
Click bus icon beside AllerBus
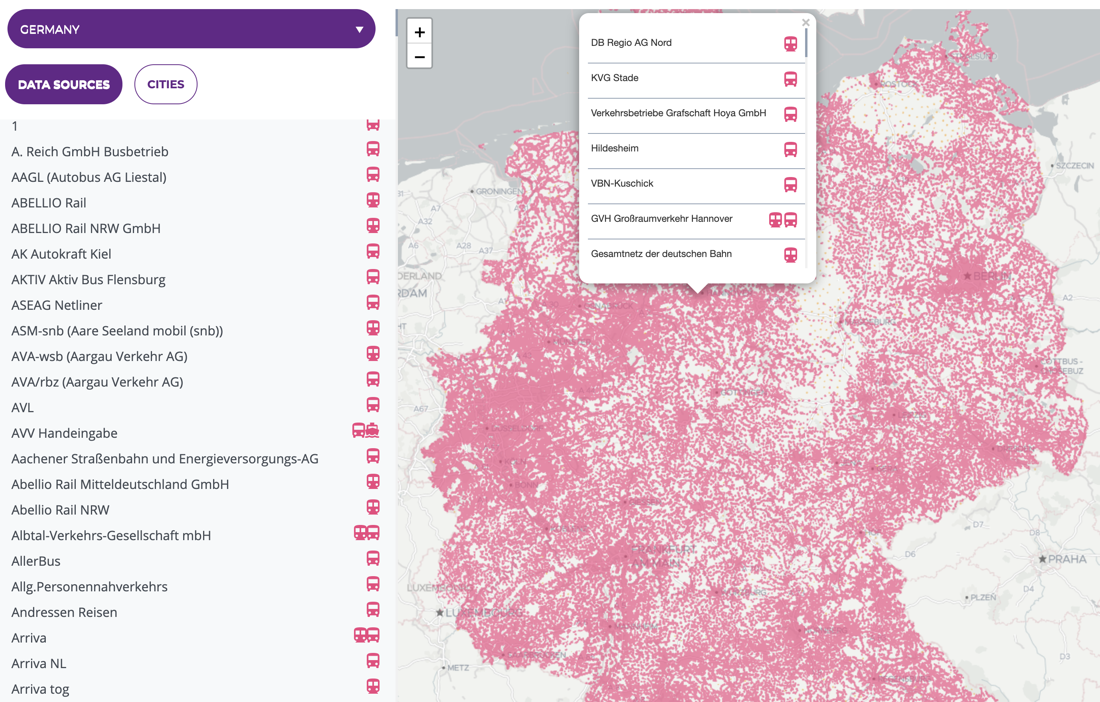point(373,558)
